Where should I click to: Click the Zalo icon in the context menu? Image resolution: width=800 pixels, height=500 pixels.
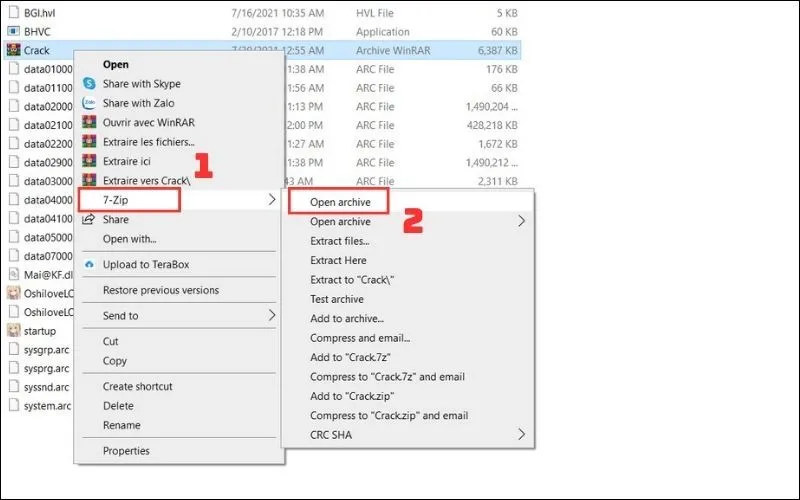point(89,103)
